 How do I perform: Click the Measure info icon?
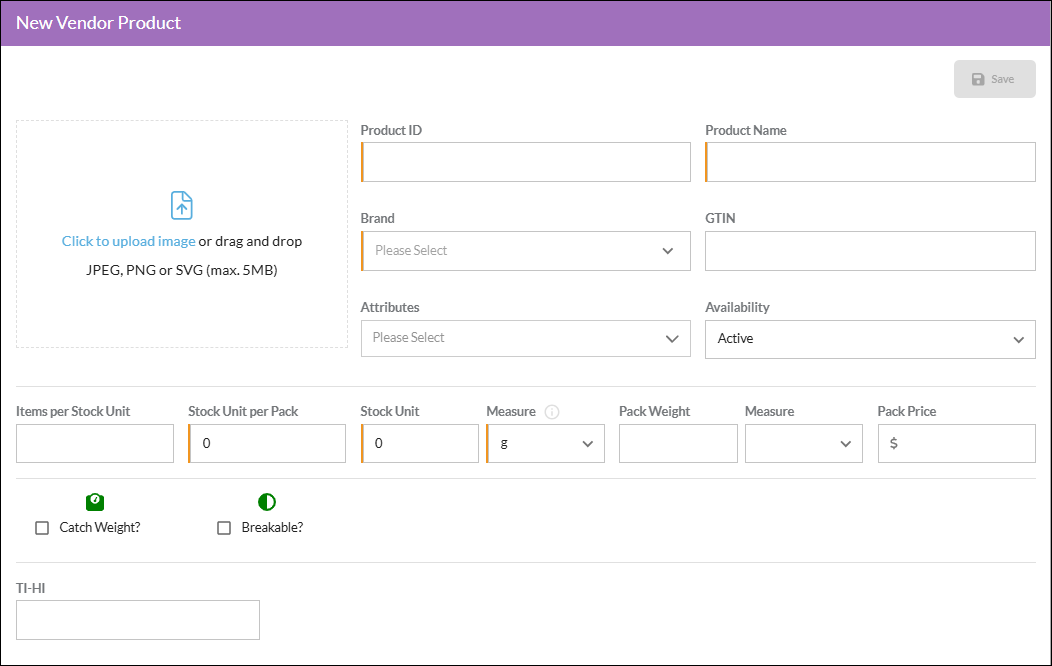click(551, 412)
